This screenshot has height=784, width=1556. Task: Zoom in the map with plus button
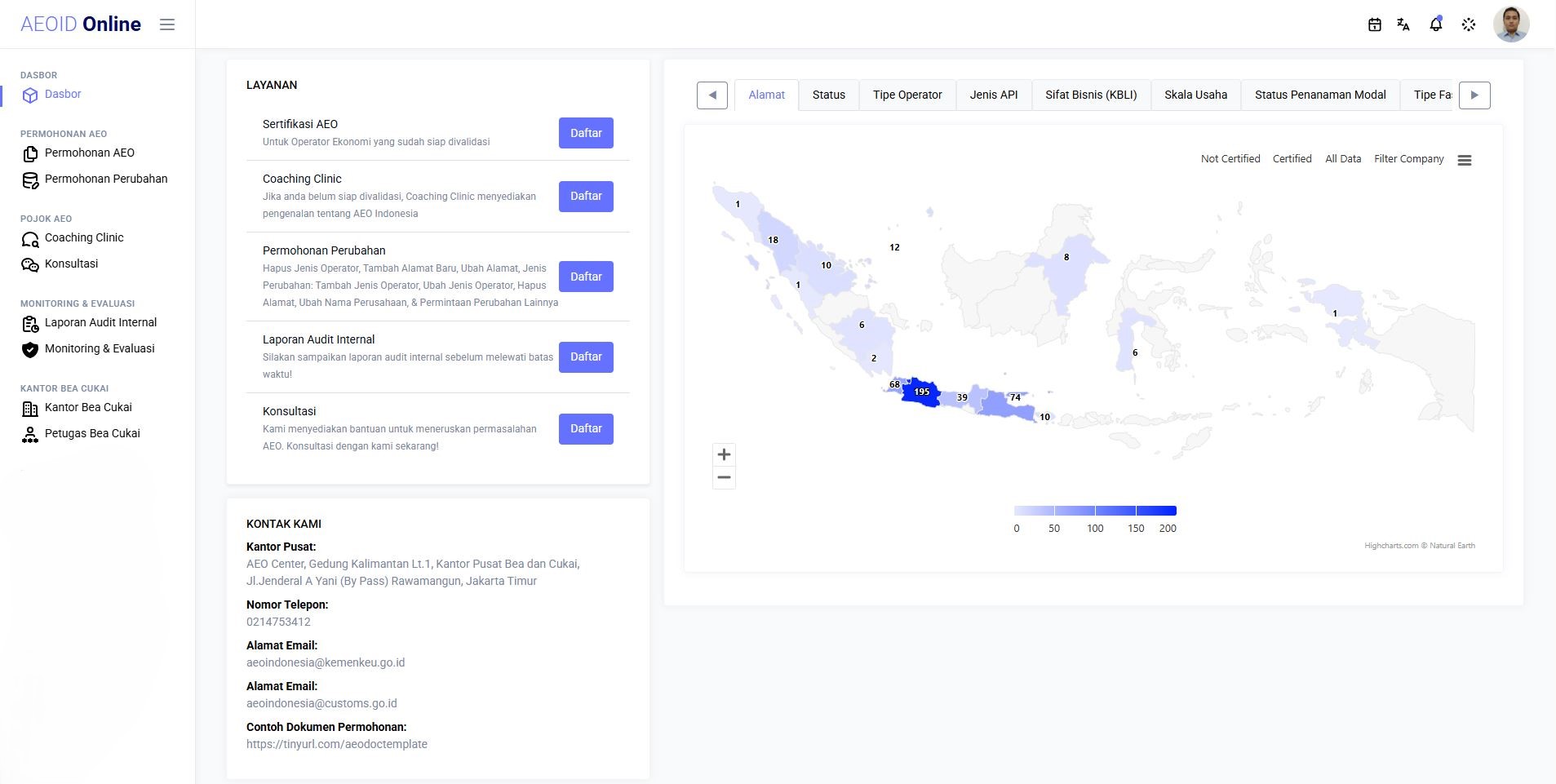pyautogui.click(x=724, y=454)
